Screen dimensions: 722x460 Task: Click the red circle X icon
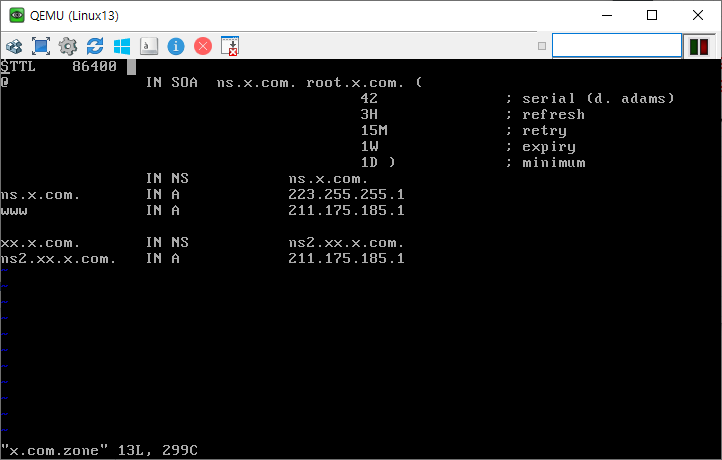coord(203,46)
